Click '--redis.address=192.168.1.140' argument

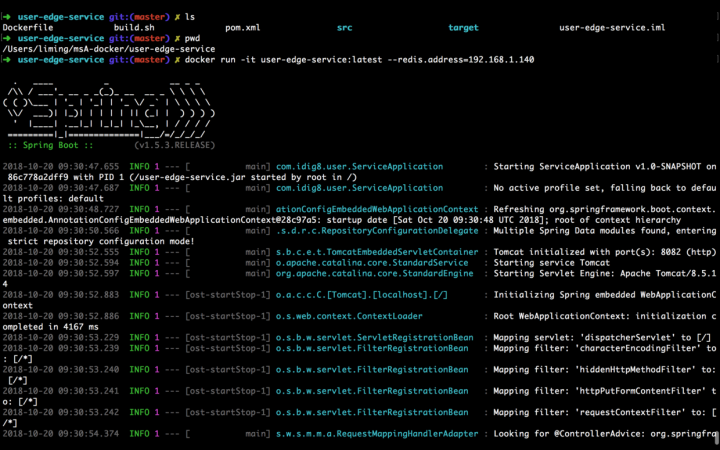coord(461,59)
